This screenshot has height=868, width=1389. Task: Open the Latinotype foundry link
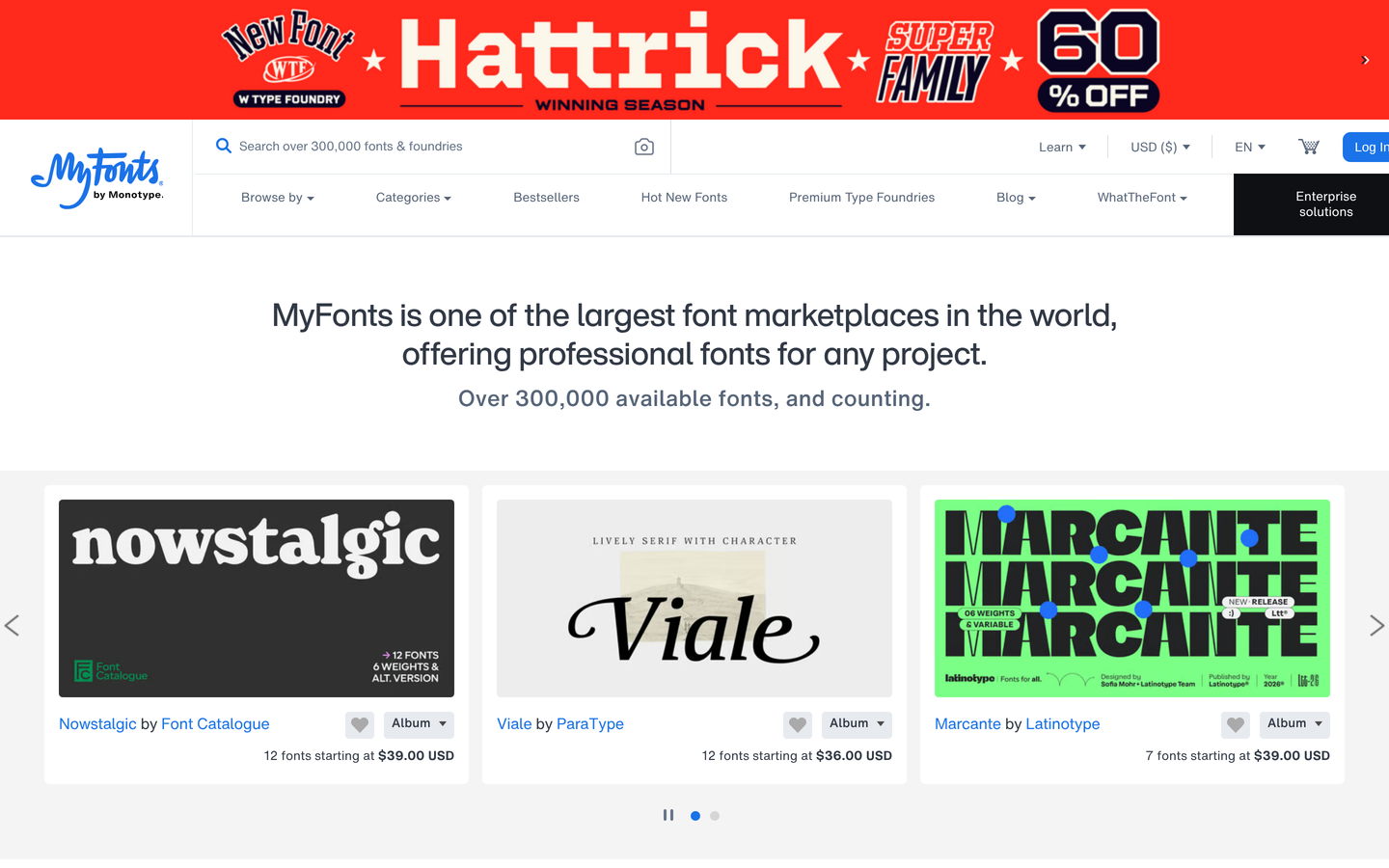point(1063,724)
